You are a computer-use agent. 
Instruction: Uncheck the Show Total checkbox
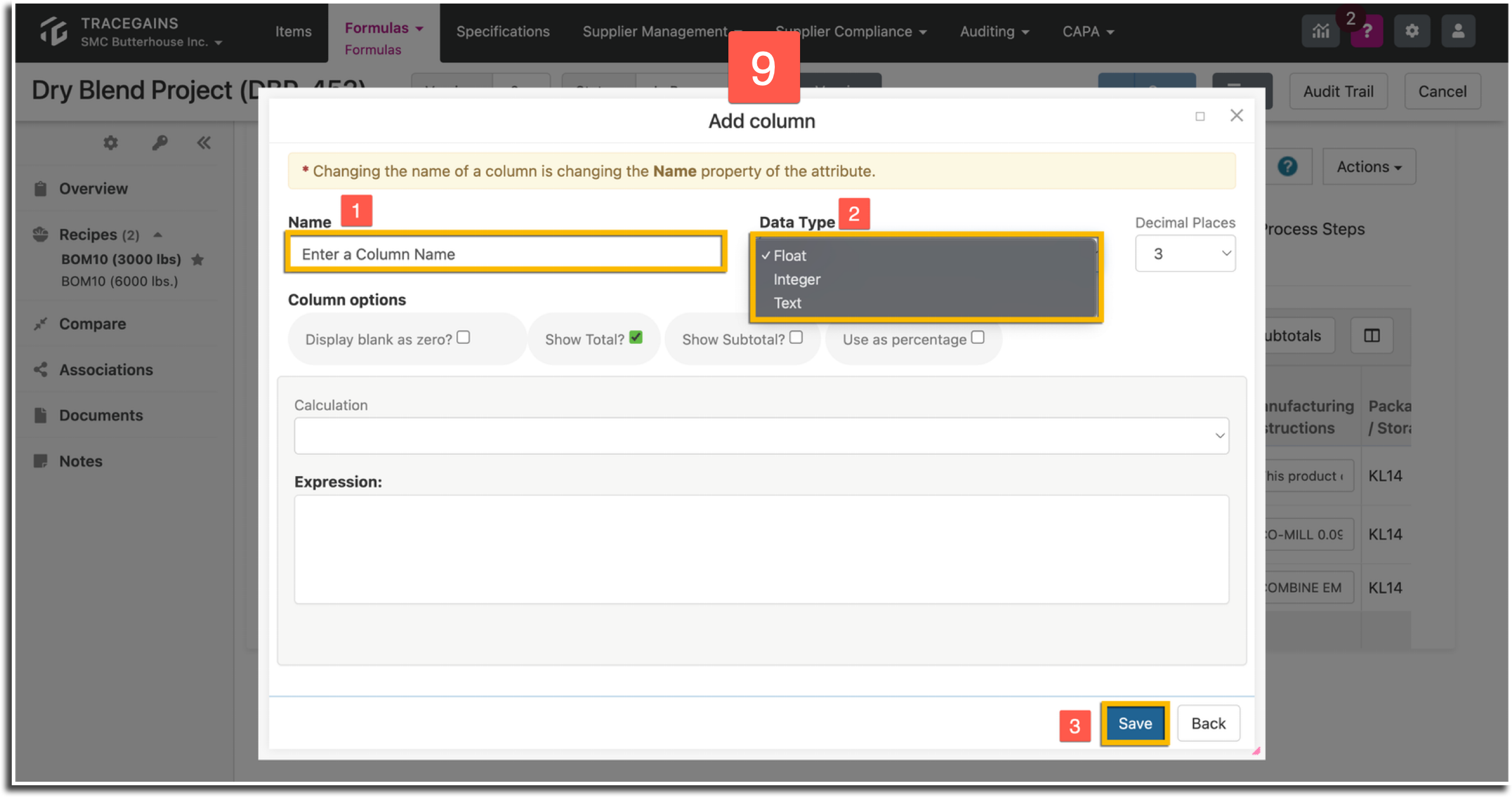635,337
